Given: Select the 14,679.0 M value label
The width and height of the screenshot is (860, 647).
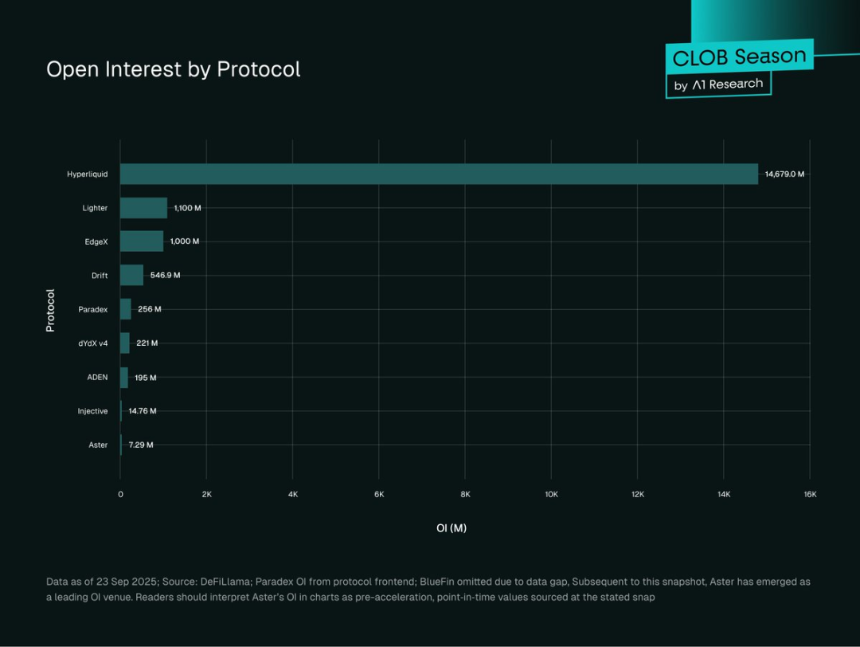Looking at the screenshot, I should pos(784,174).
